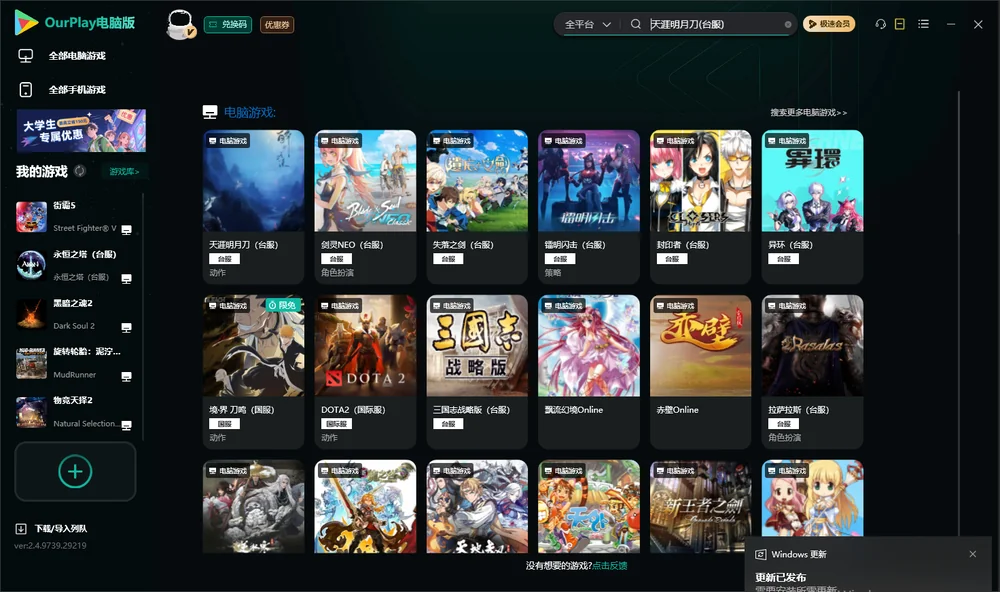Open the 大学生专属优惠 banner
Screen dimensions: 1000x592
[81, 131]
